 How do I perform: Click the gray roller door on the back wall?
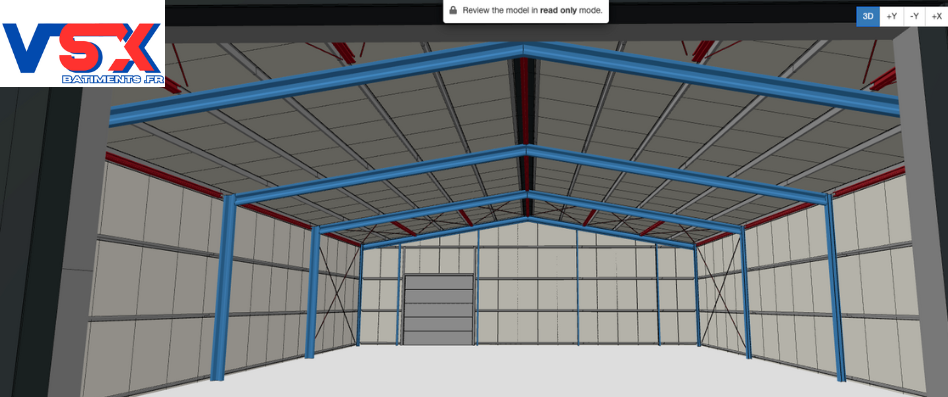(438, 309)
